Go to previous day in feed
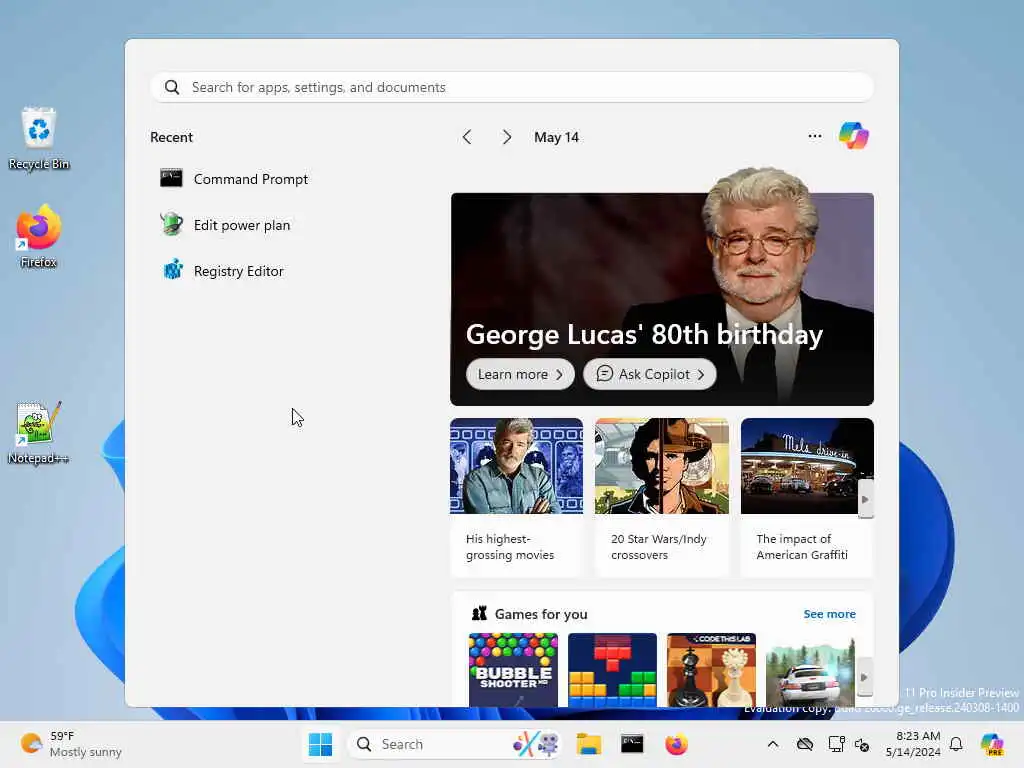This screenshot has width=1024, height=768. coord(467,137)
